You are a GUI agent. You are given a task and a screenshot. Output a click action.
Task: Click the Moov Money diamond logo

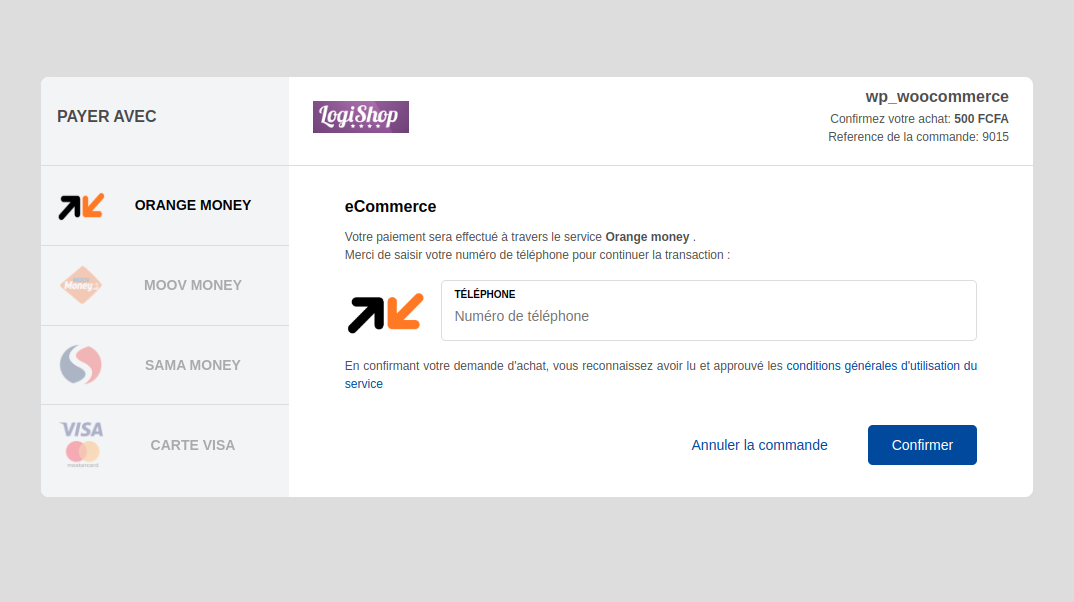[x=80, y=285]
